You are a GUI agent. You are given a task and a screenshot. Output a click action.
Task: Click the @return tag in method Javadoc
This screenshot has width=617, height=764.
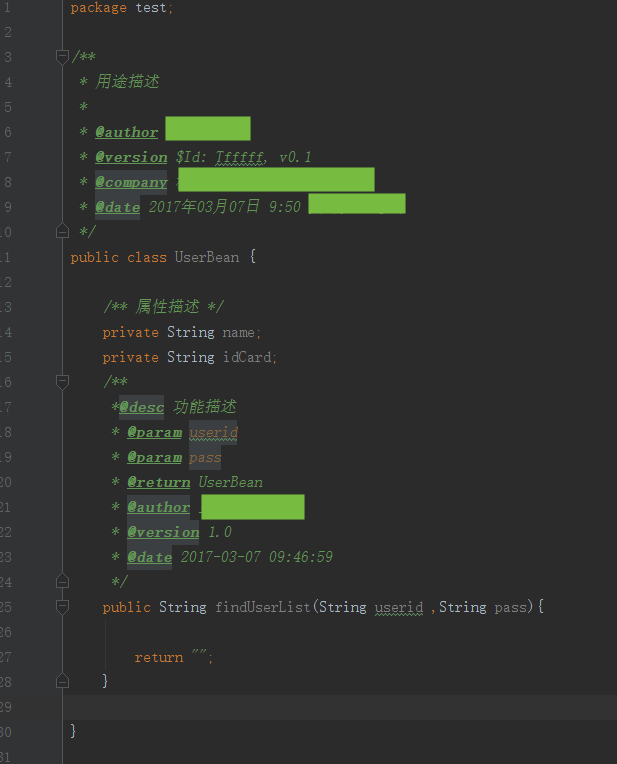click(158, 482)
